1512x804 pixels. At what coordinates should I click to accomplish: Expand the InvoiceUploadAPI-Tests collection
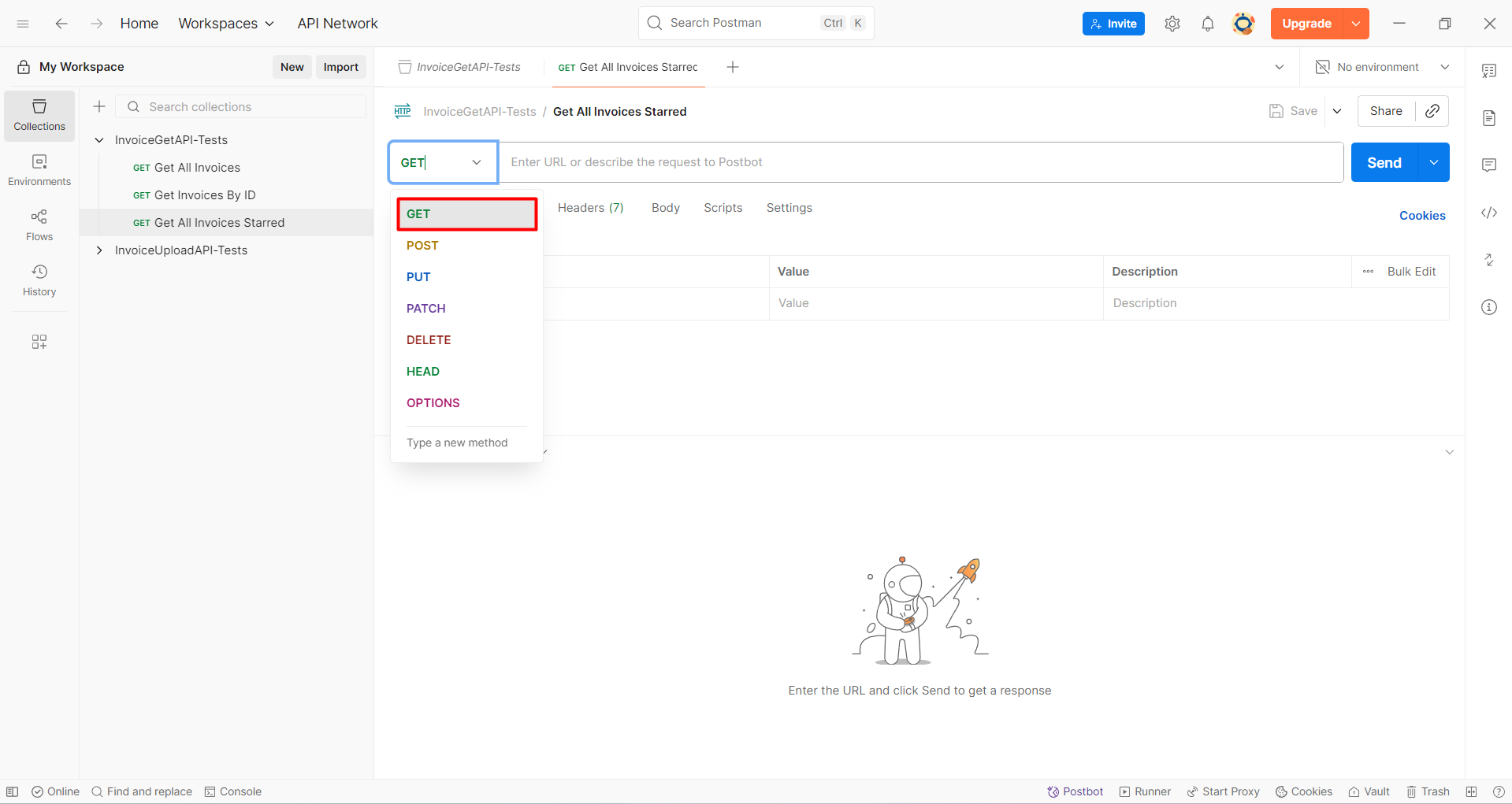[x=98, y=250]
